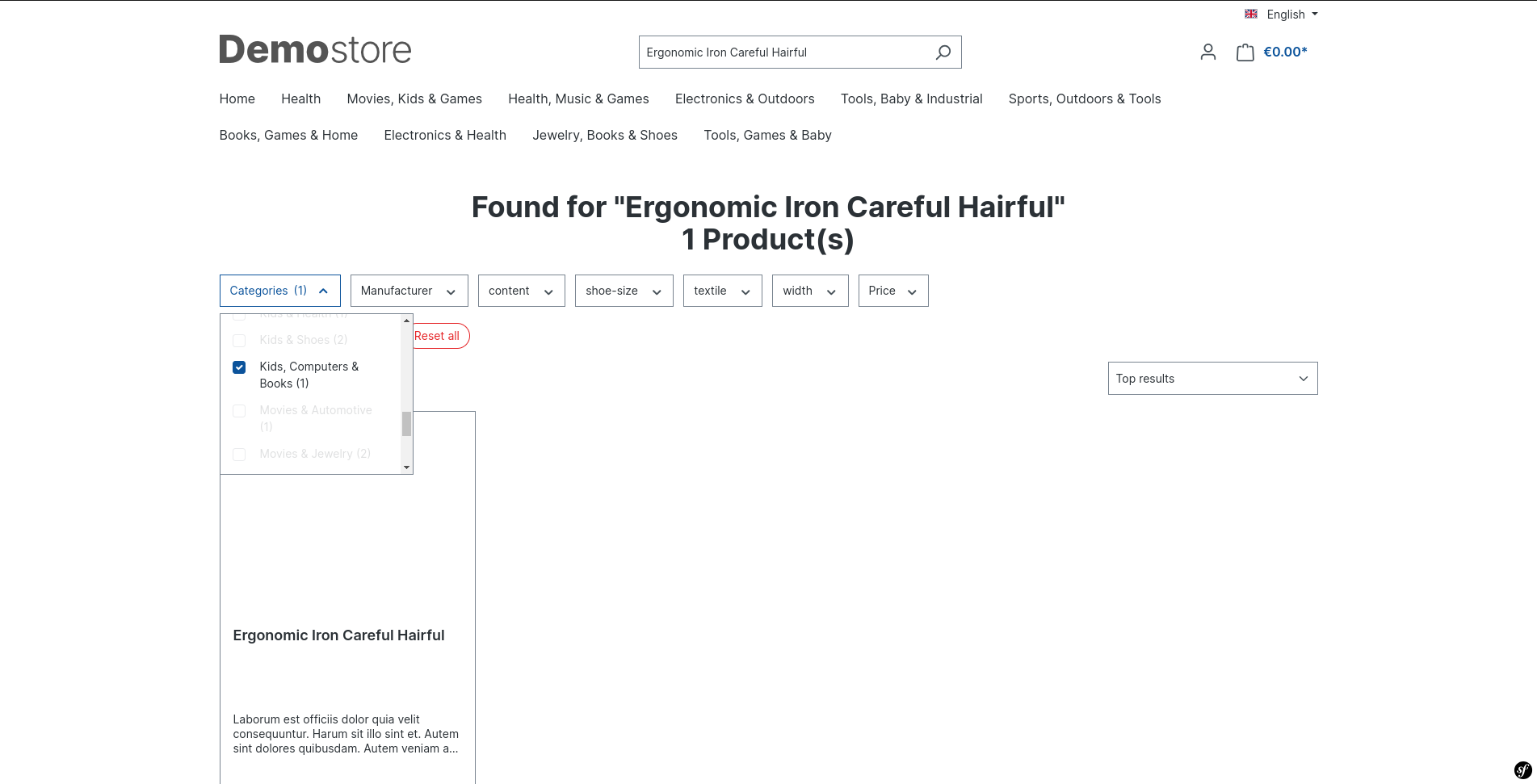The height and width of the screenshot is (784, 1537).
Task: Click the product description starting with "Laborum est officiis"
Action: [x=346, y=734]
